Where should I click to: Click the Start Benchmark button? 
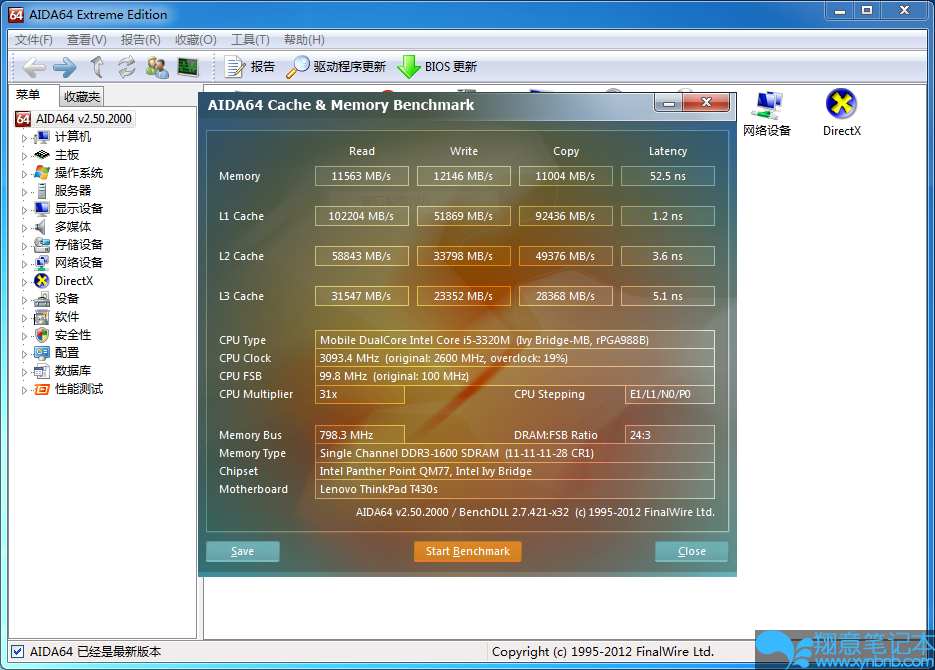468,551
